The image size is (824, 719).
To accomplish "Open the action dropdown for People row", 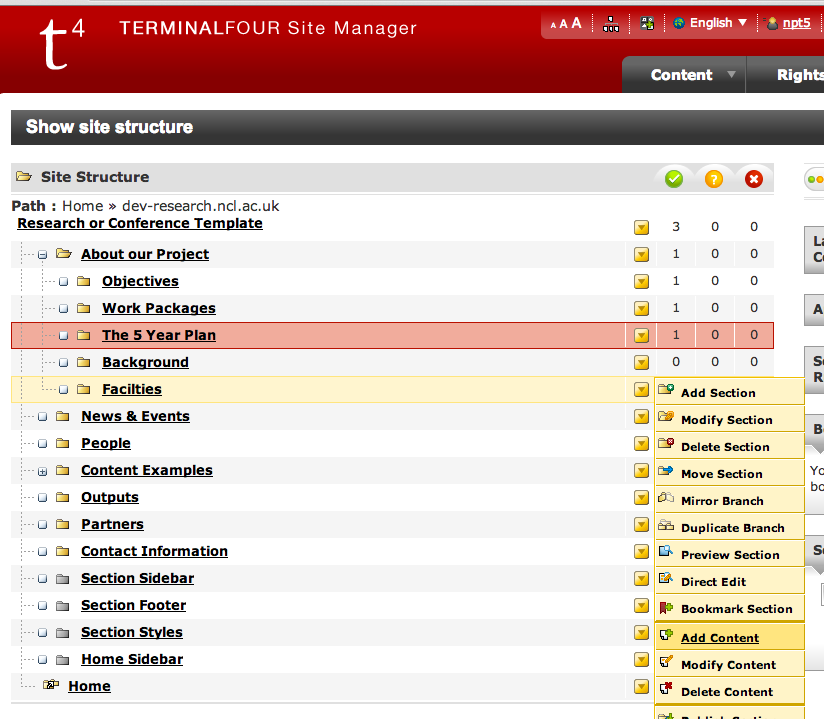I will [641, 444].
